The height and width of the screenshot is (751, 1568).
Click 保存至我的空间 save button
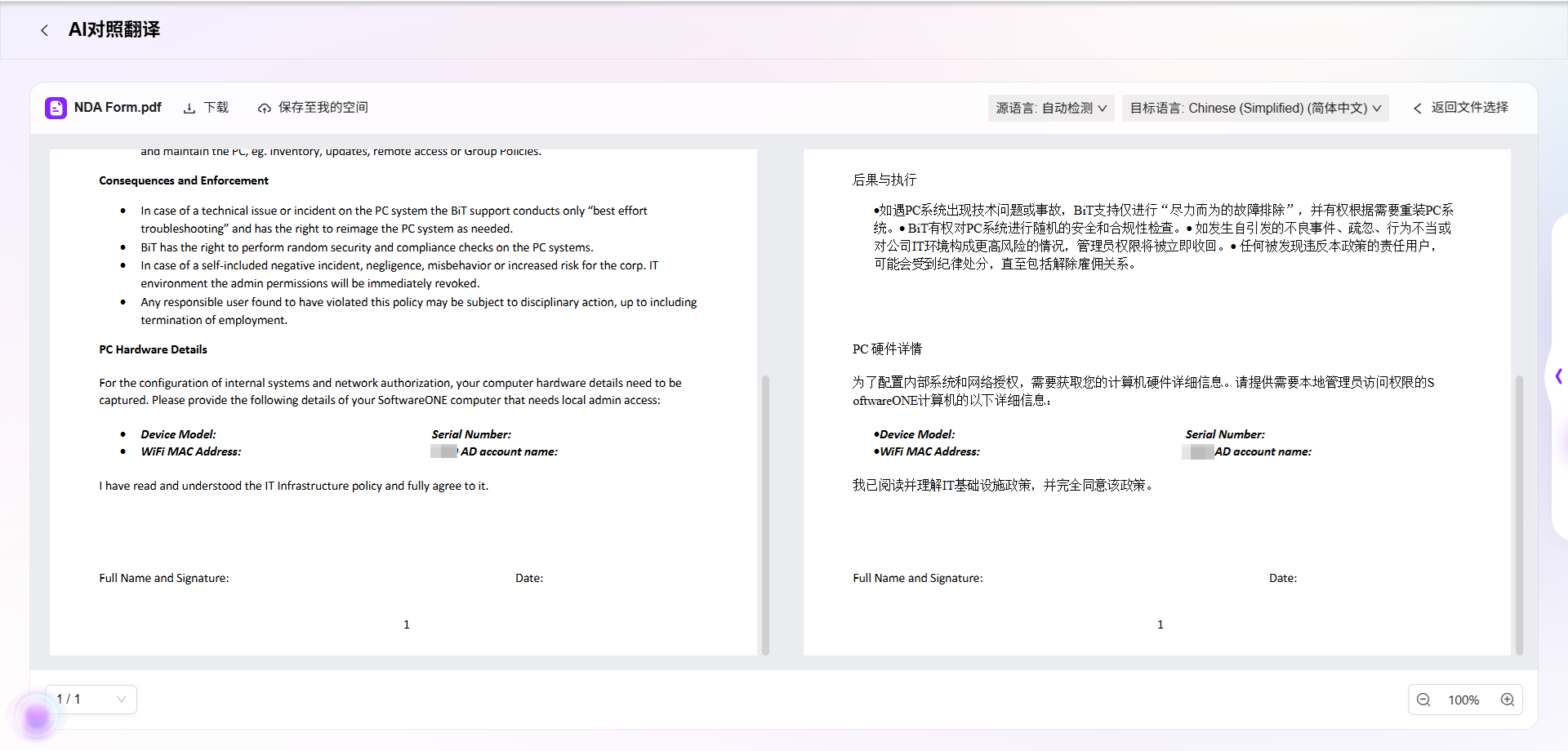point(313,108)
